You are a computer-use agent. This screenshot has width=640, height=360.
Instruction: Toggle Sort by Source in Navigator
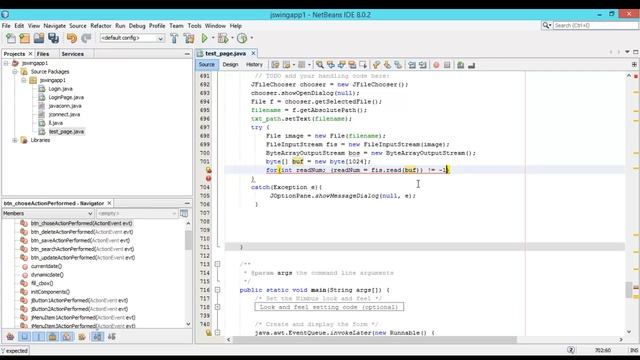pyautogui.click(x=111, y=337)
